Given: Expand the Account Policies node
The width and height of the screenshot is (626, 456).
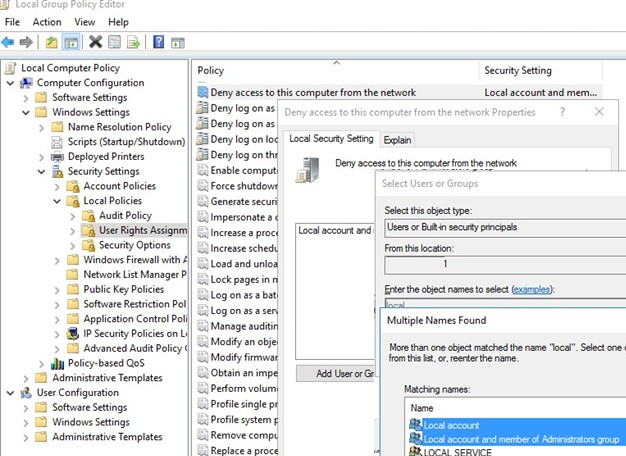Looking at the screenshot, I should (x=58, y=186).
